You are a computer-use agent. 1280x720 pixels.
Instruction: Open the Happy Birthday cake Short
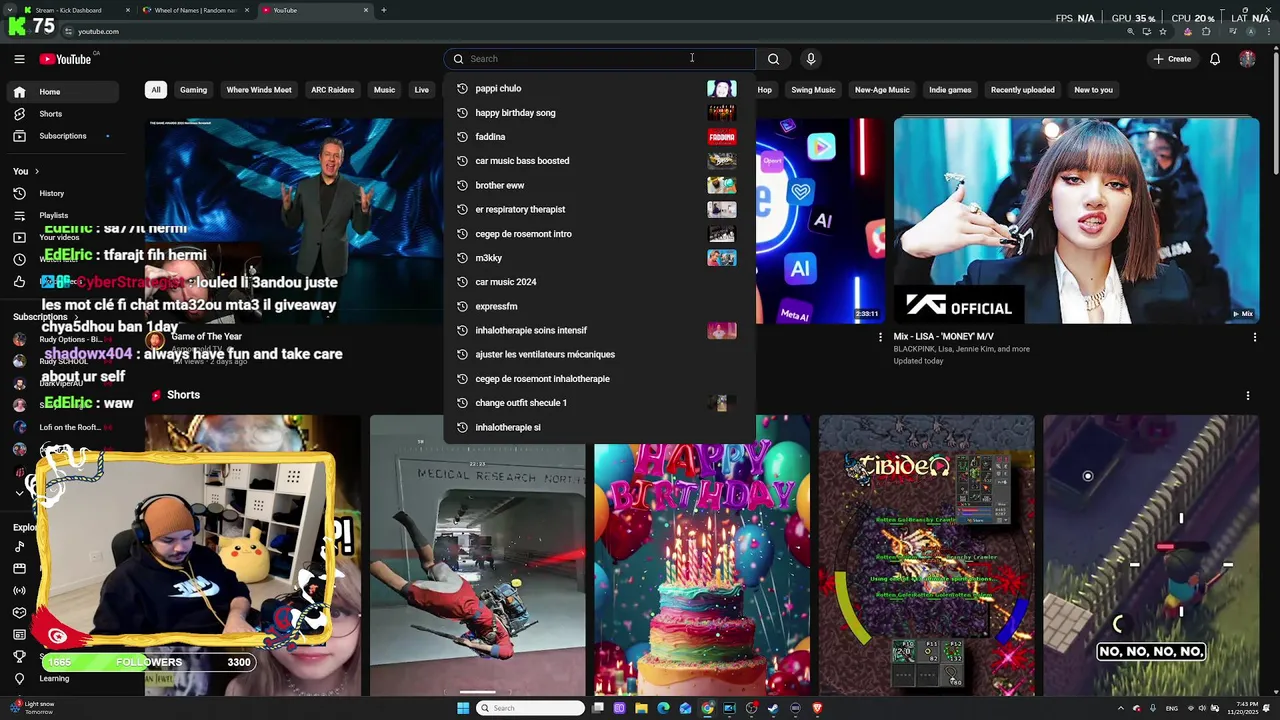702,570
